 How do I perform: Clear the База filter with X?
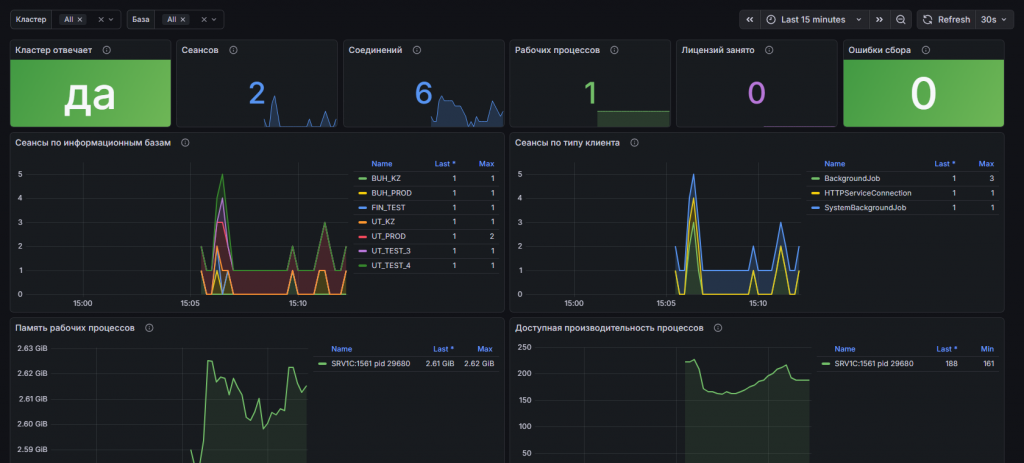coord(204,20)
